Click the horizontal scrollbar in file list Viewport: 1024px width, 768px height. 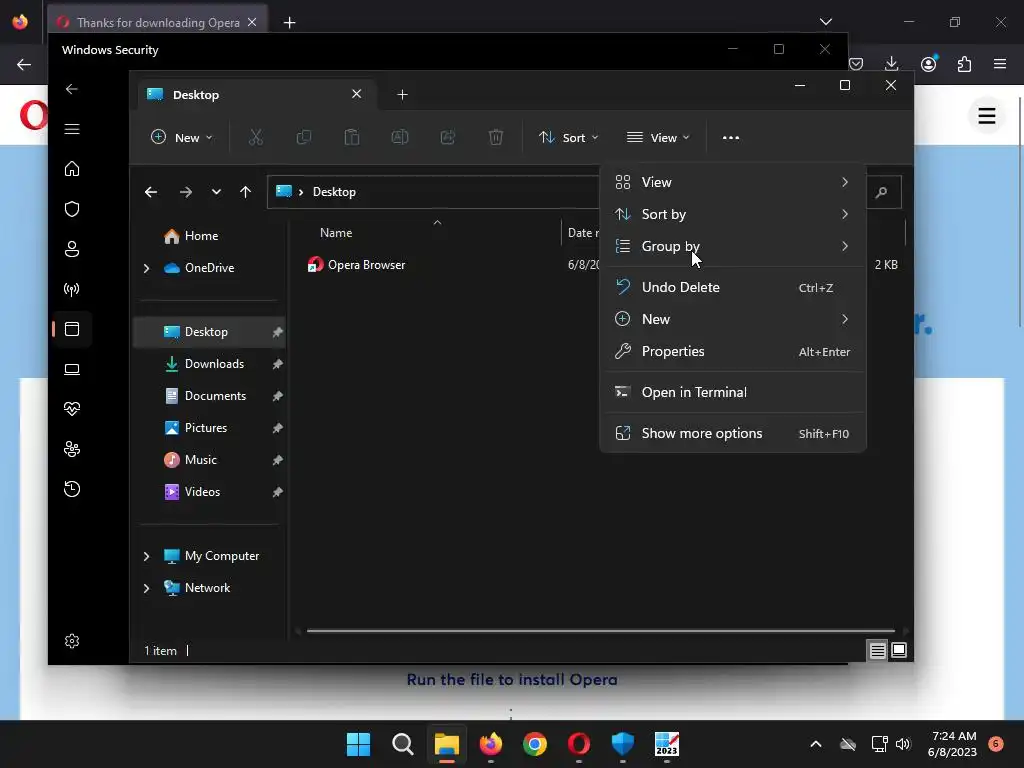point(600,632)
